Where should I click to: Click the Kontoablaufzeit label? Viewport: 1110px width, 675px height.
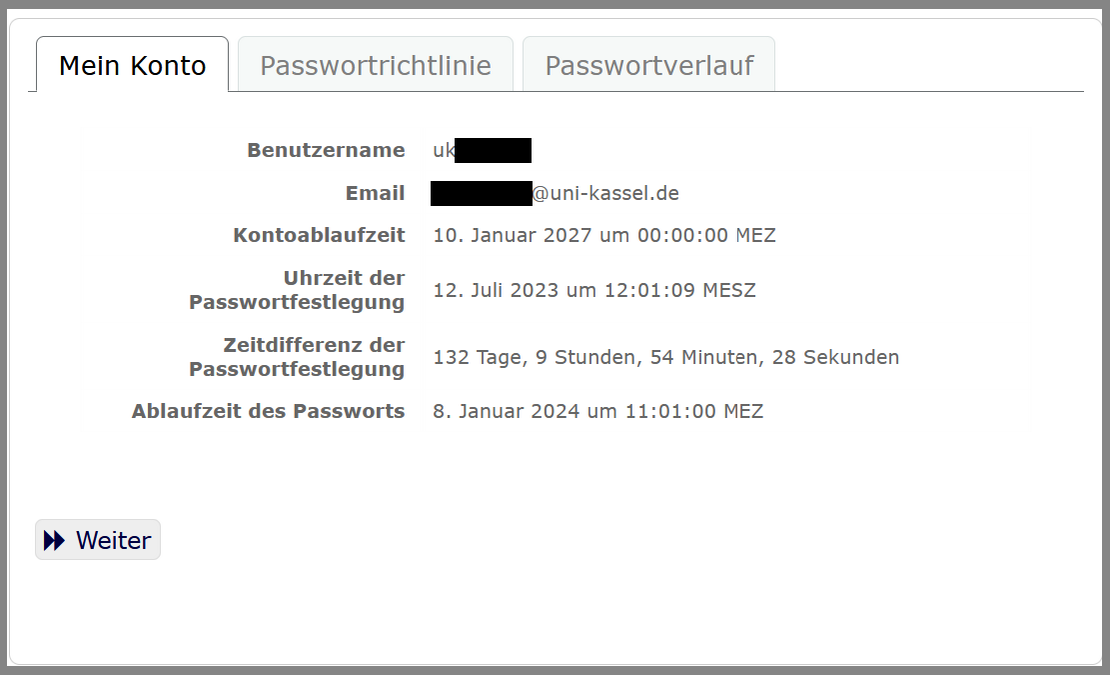(x=319, y=236)
